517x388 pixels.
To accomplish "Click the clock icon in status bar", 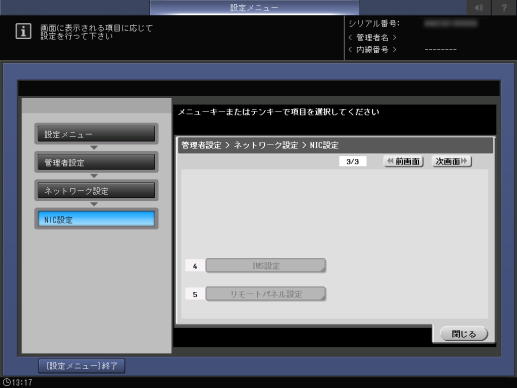I will [6, 382].
